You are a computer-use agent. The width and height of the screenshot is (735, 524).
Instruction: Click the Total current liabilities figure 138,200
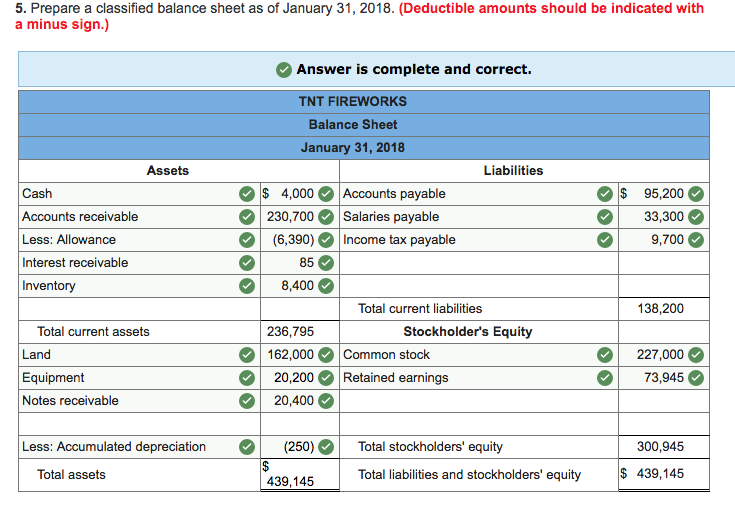(x=660, y=309)
